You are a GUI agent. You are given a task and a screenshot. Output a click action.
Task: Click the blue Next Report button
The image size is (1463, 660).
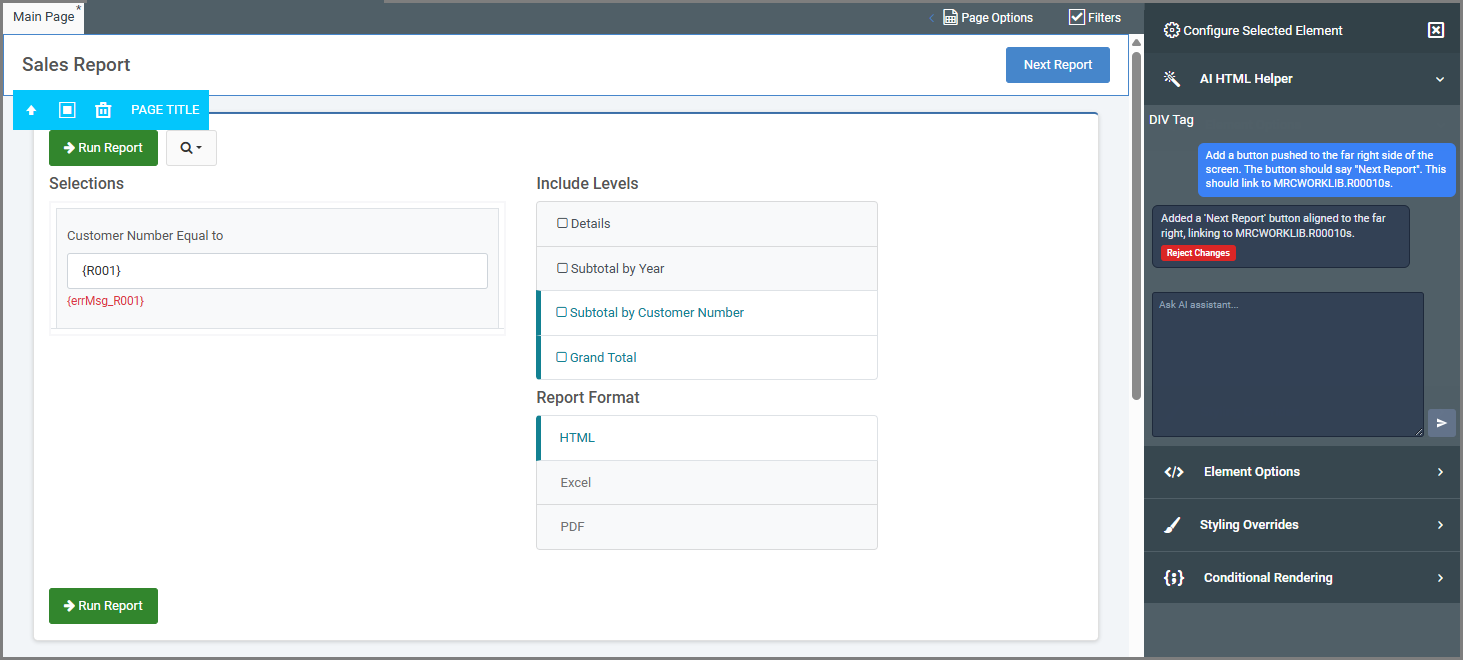(x=1057, y=65)
